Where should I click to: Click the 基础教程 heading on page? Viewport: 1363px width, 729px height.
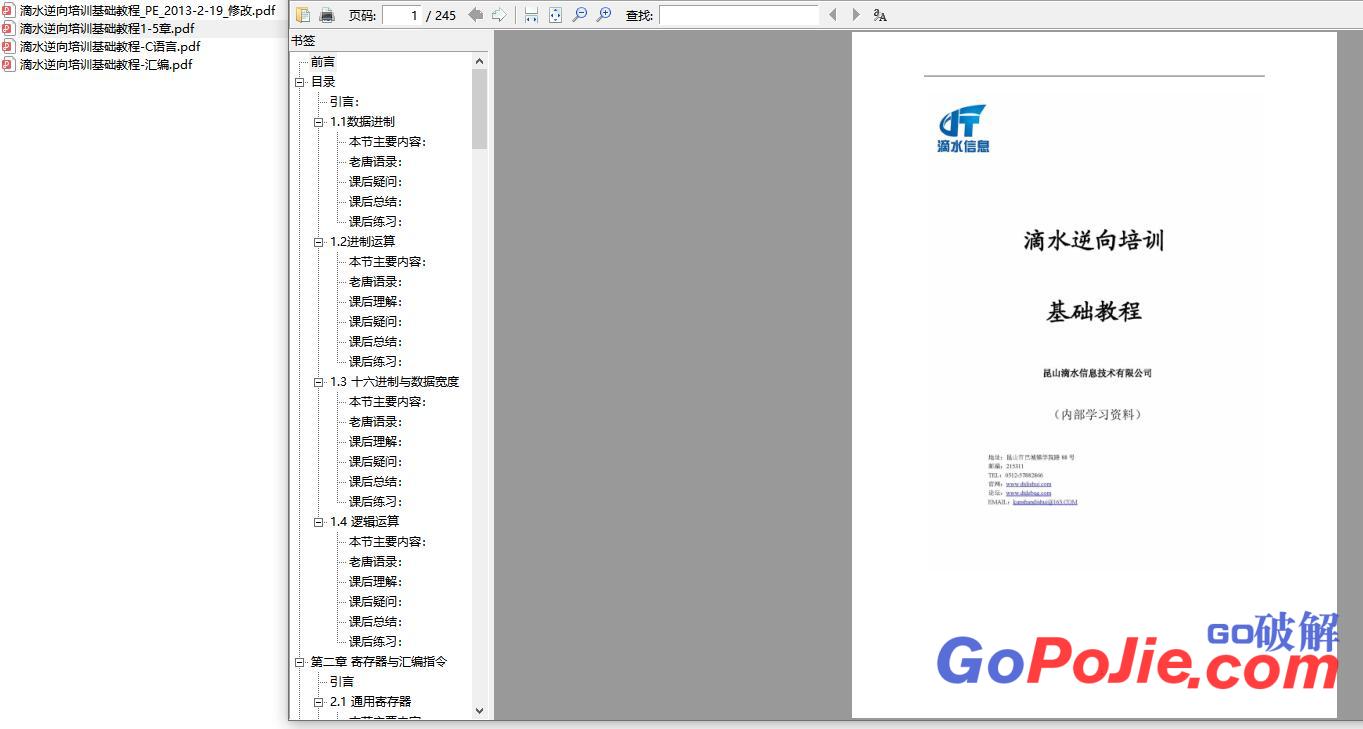(x=1094, y=311)
